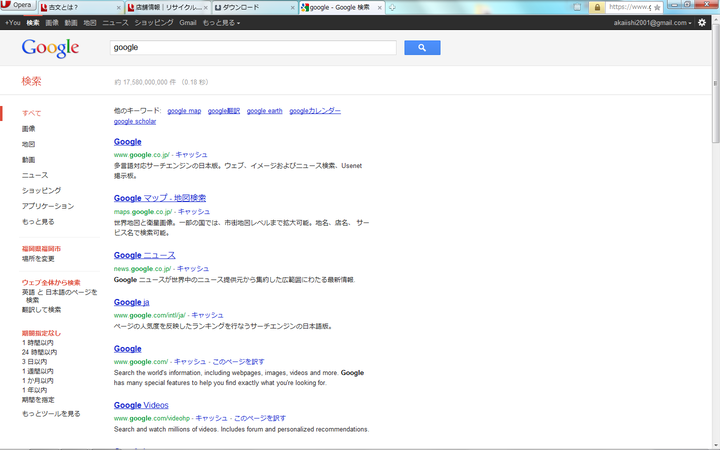The image size is (720, 450).
Task: Open 動画 in the black top bar
Action: 71,22
